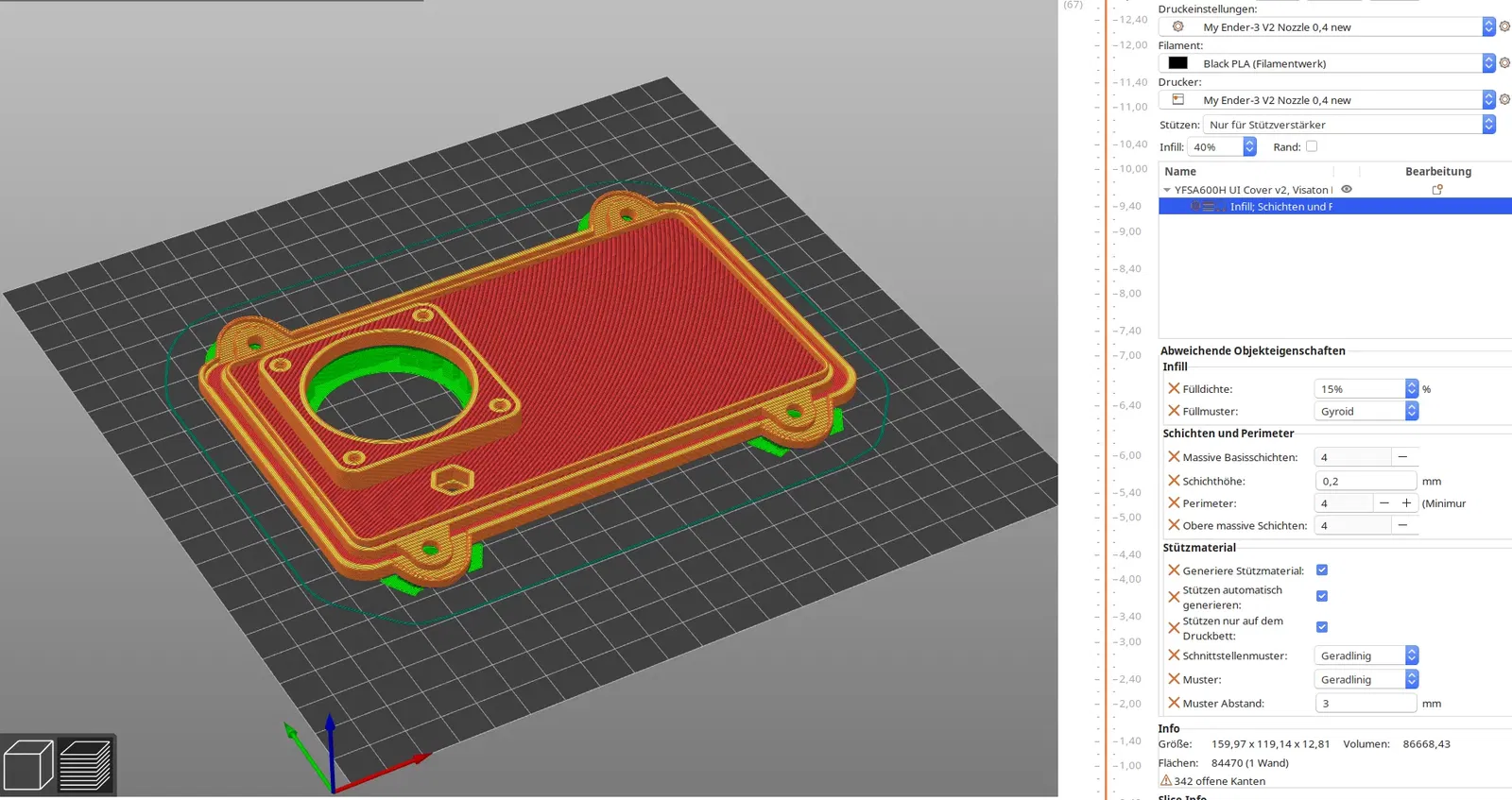This screenshot has width=1512, height=800.
Task: Click the black filament color swatch
Action: [1177, 63]
